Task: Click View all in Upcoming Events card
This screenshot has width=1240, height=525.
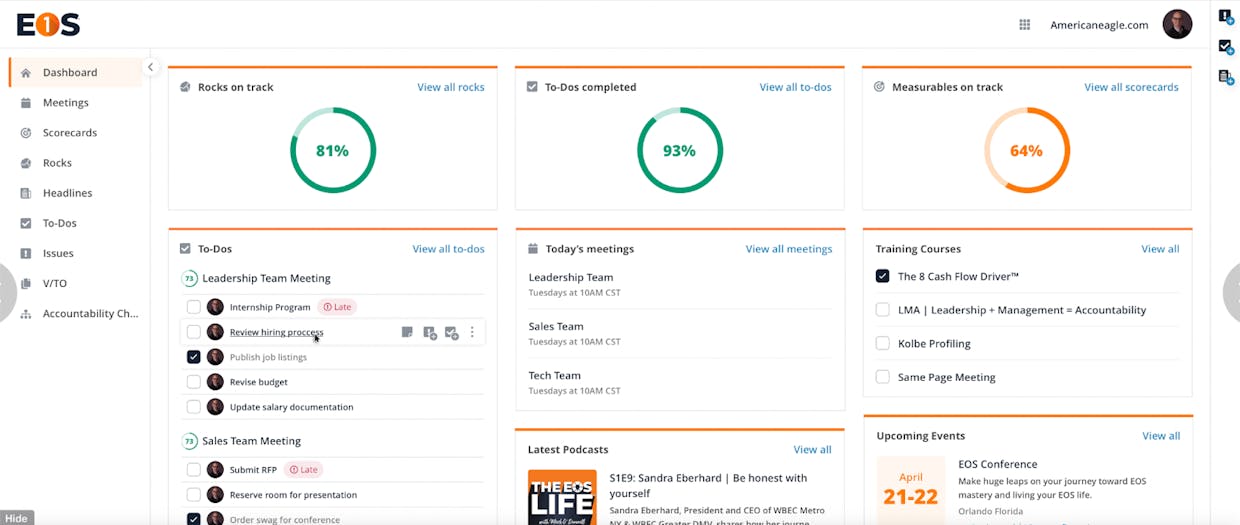Action: pyautogui.click(x=1161, y=436)
